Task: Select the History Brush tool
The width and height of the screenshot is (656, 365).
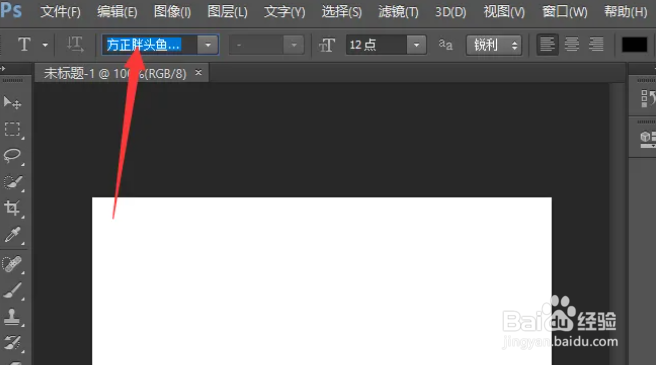Action: point(12,342)
